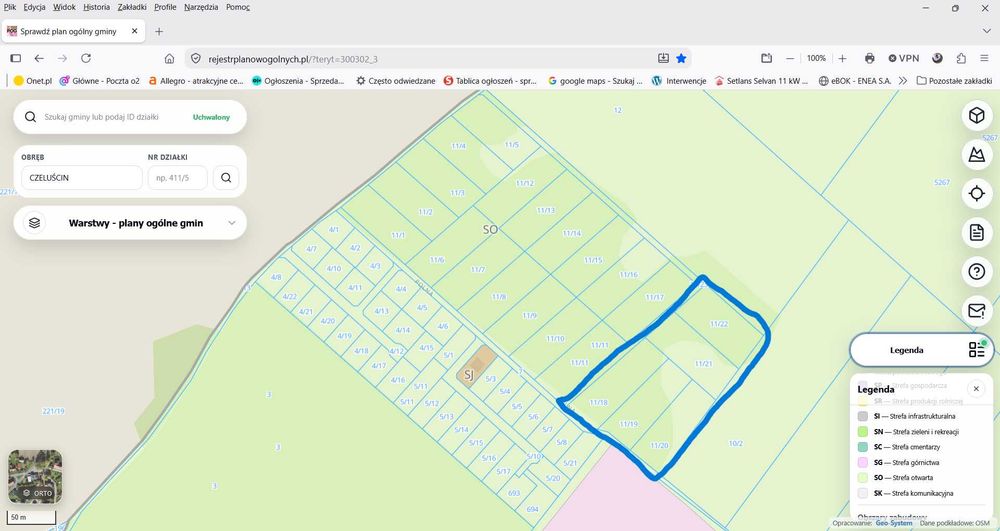Toggle the browser sidebar icon
The height and width of the screenshot is (531, 1000).
[16, 58]
